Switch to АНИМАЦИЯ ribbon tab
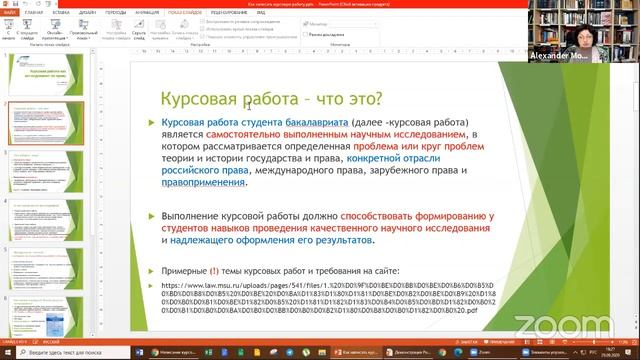This screenshot has width=640, height=360. 147,13
